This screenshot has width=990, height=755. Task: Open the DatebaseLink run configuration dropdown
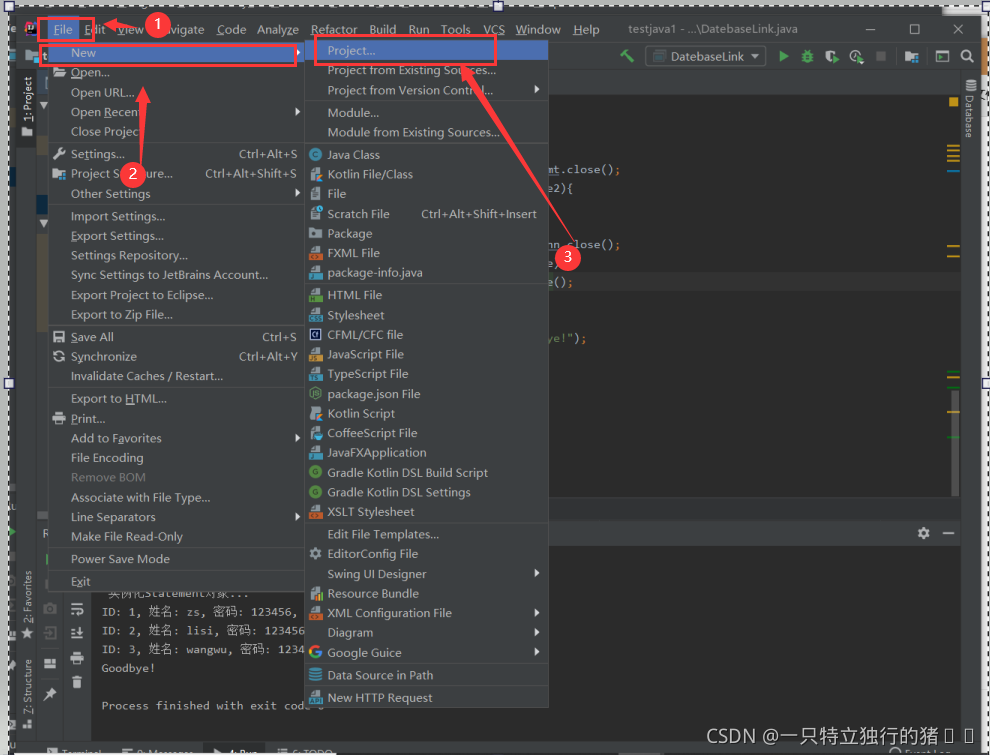pos(705,56)
